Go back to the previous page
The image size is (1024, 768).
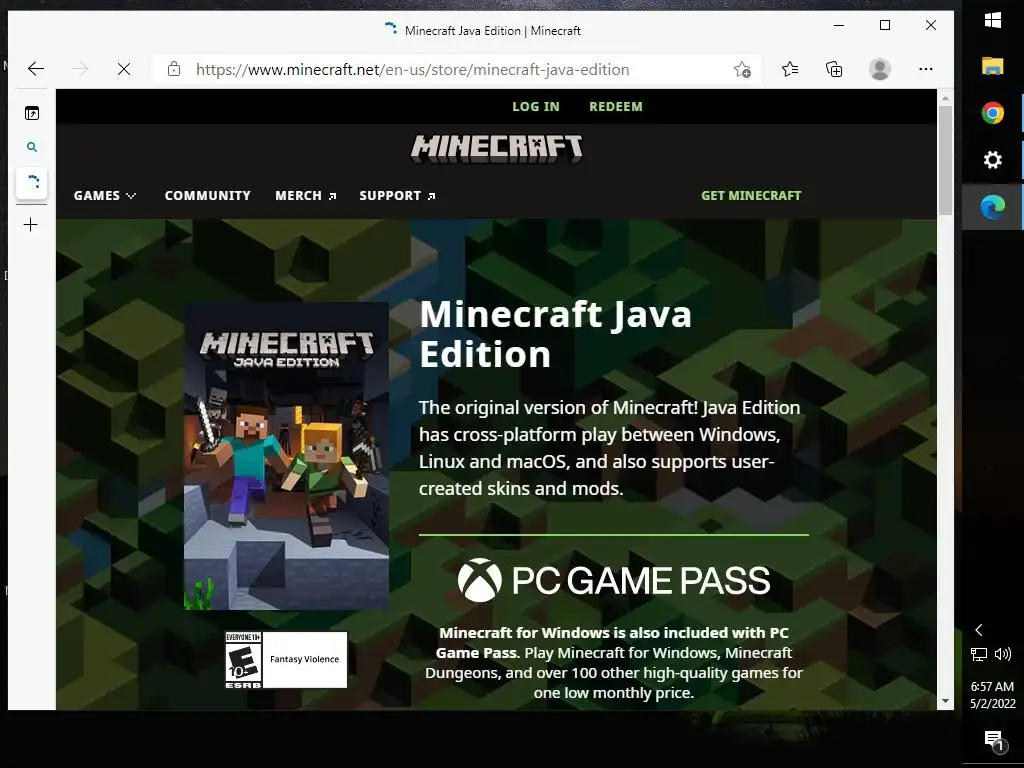pos(36,69)
